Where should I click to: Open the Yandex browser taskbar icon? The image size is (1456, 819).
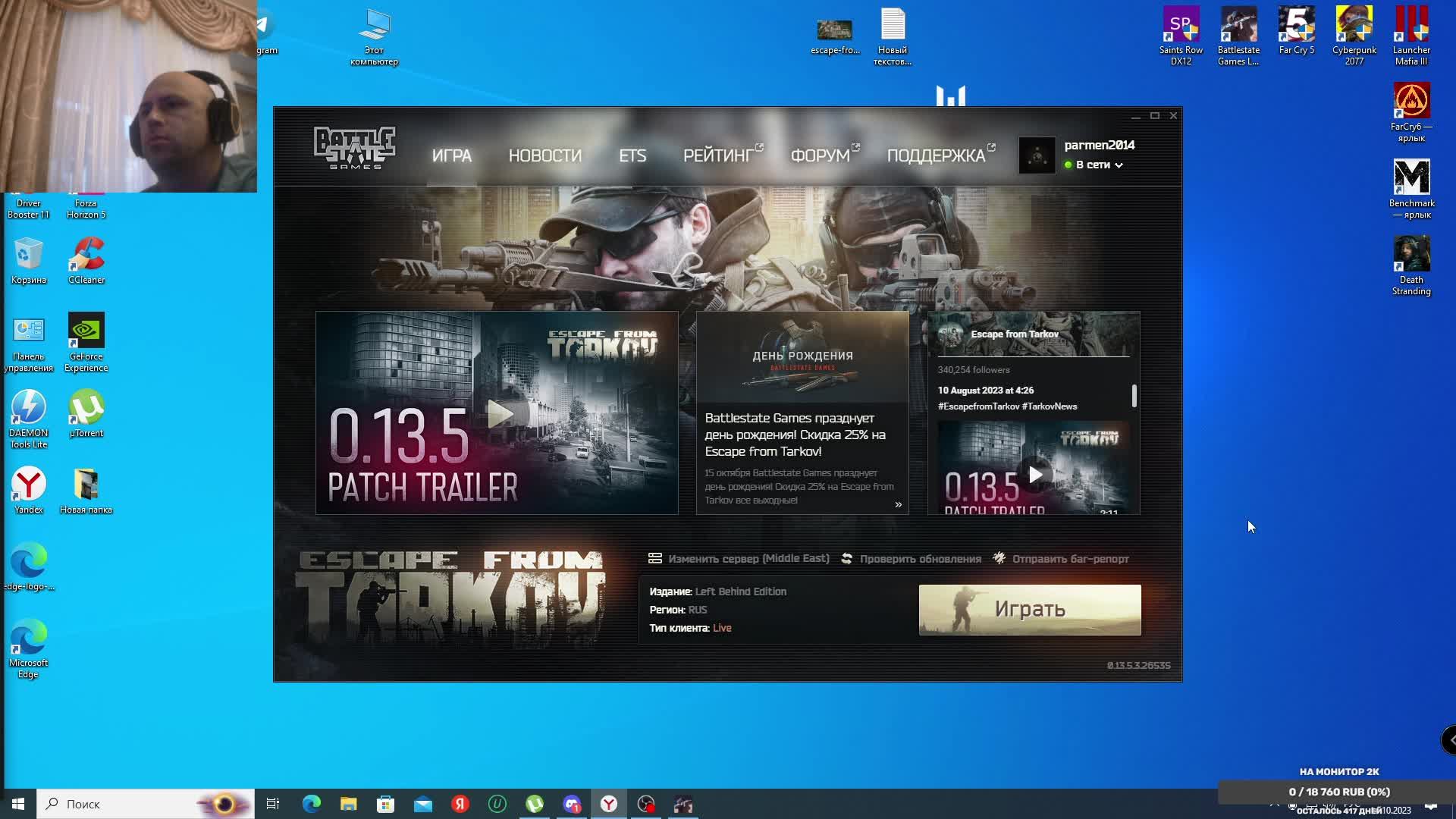609,804
